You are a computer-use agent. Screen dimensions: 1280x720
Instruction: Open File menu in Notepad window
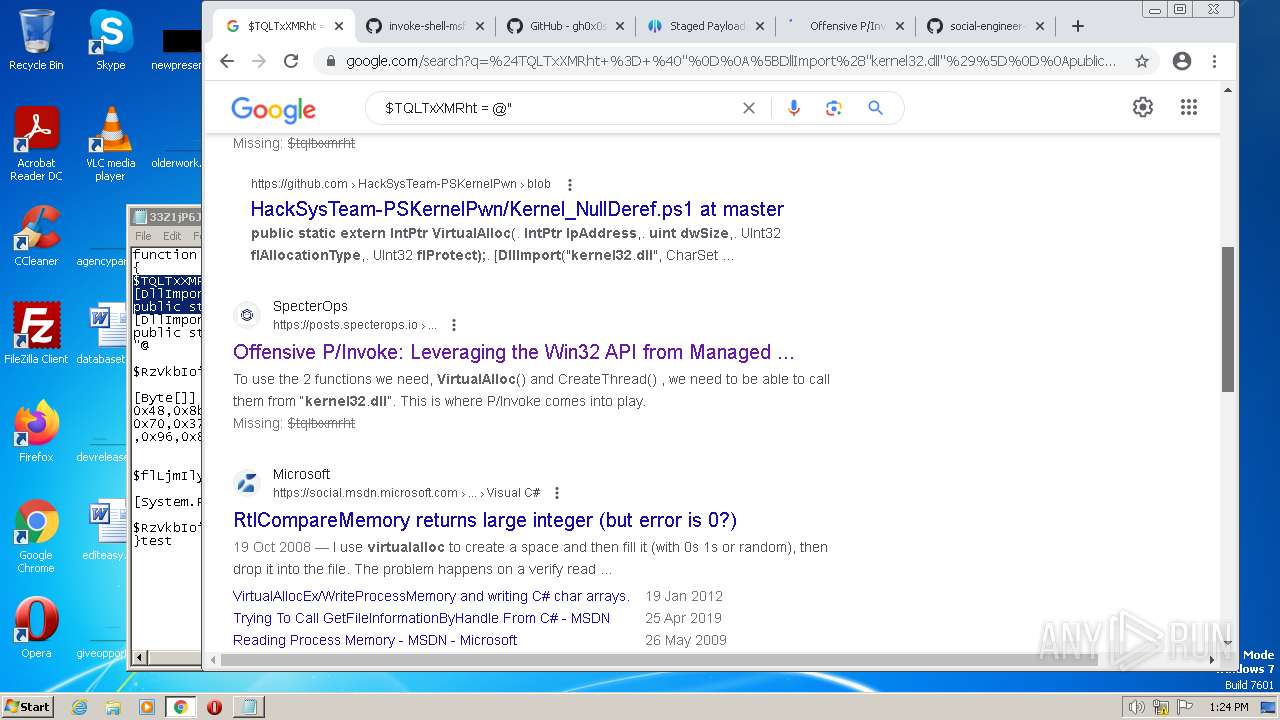tap(143, 236)
